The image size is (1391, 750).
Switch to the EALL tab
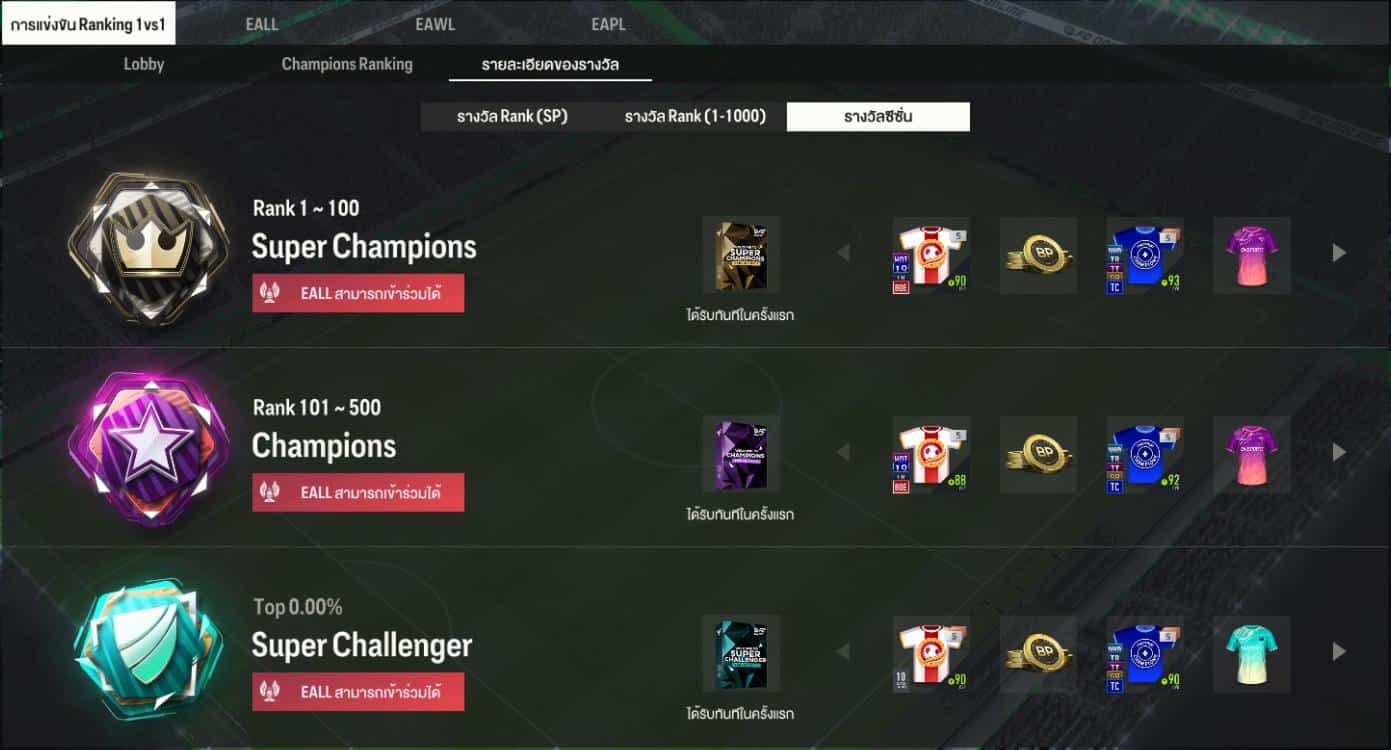coord(262,24)
